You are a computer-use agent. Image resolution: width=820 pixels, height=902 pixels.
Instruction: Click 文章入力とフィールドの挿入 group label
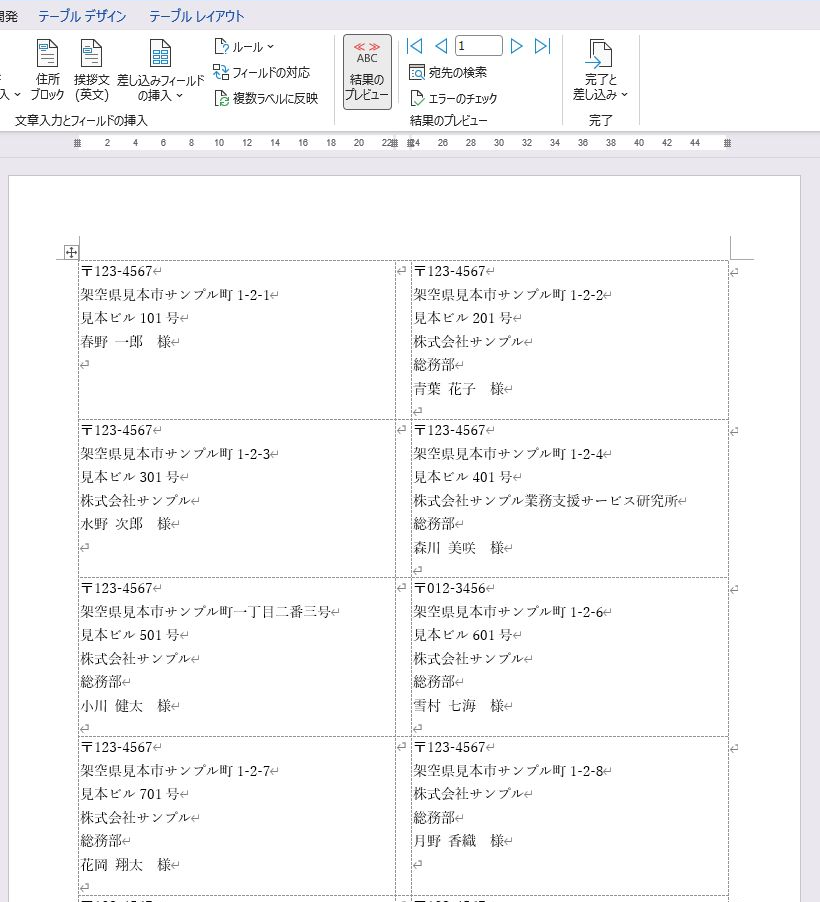[x=81, y=121]
